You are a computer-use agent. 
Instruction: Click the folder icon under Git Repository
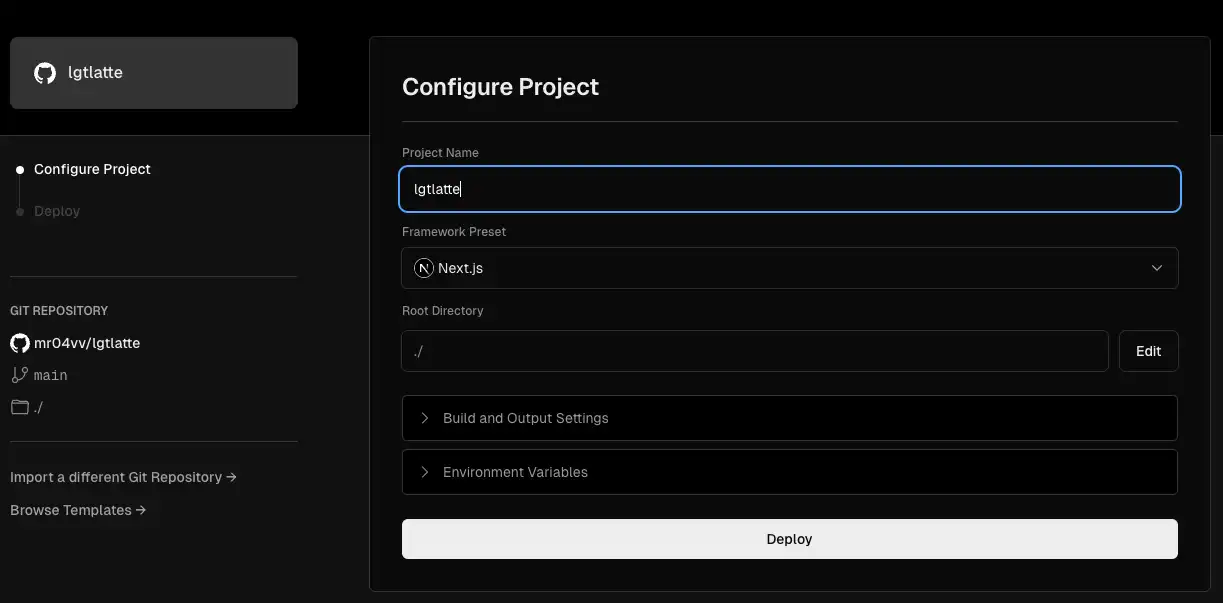(x=19, y=407)
